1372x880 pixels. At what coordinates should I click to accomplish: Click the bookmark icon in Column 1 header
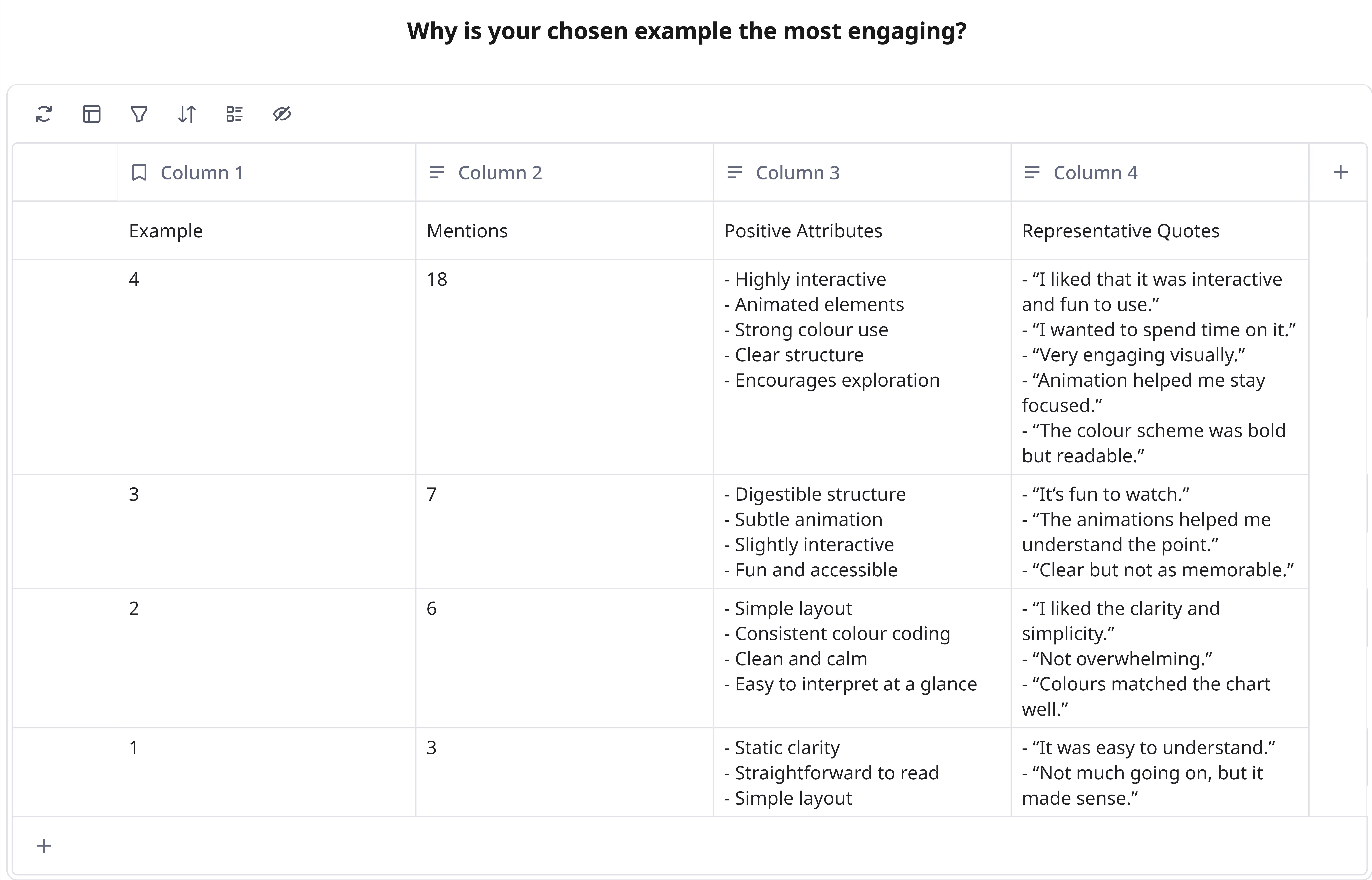tap(139, 173)
